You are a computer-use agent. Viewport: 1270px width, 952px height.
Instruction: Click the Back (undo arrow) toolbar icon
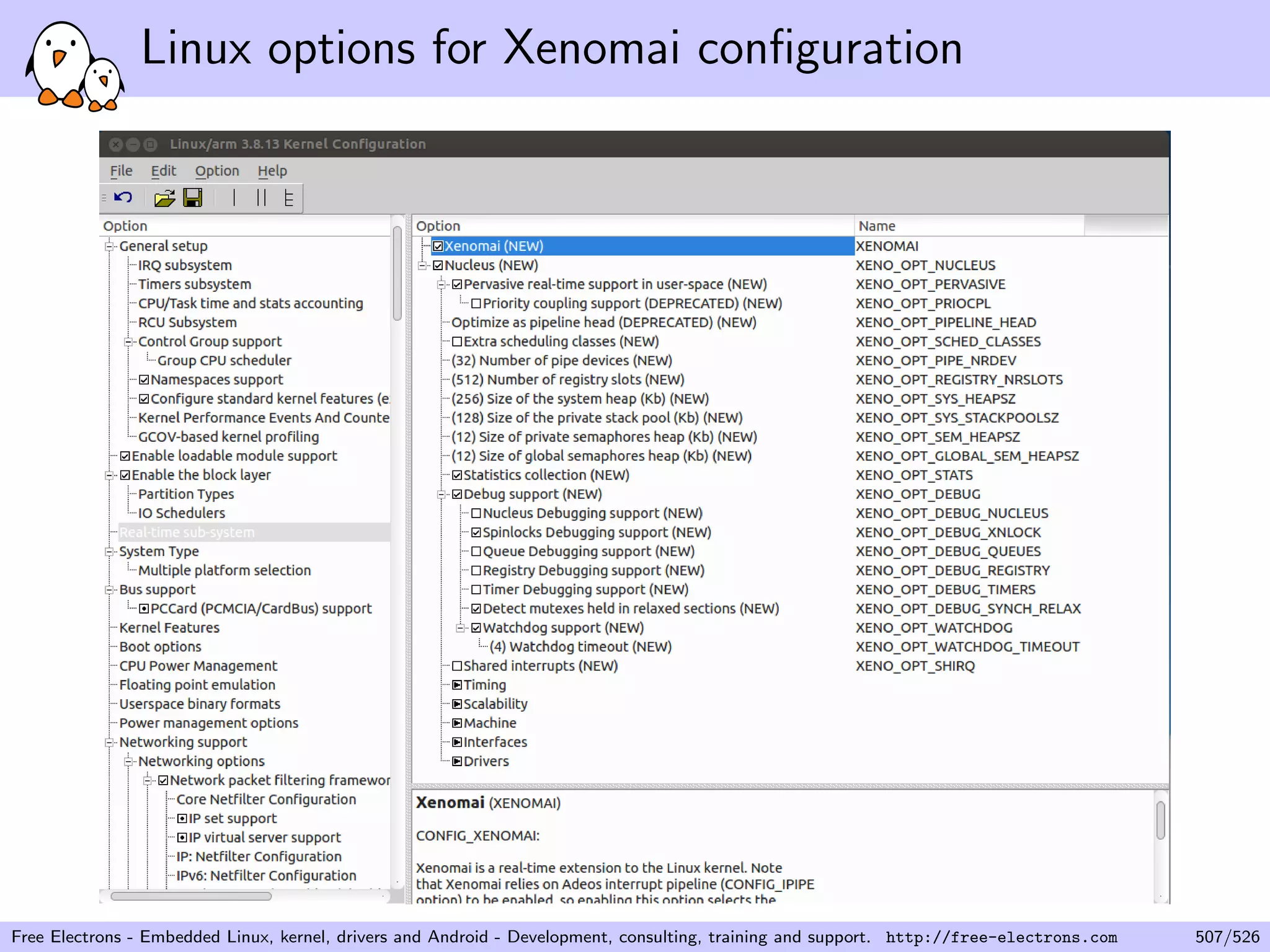click(123, 198)
